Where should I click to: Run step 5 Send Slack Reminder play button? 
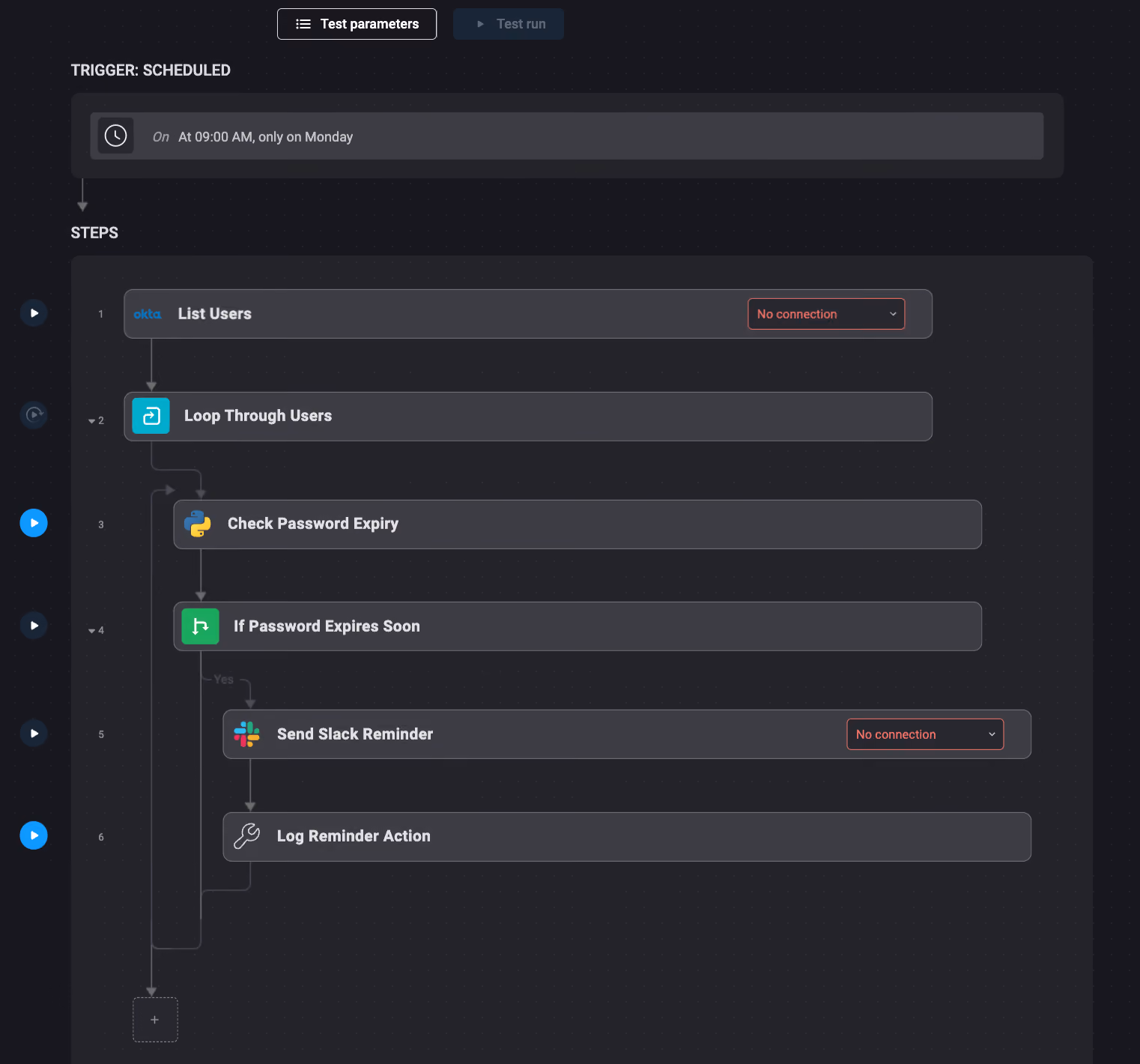[34, 734]
